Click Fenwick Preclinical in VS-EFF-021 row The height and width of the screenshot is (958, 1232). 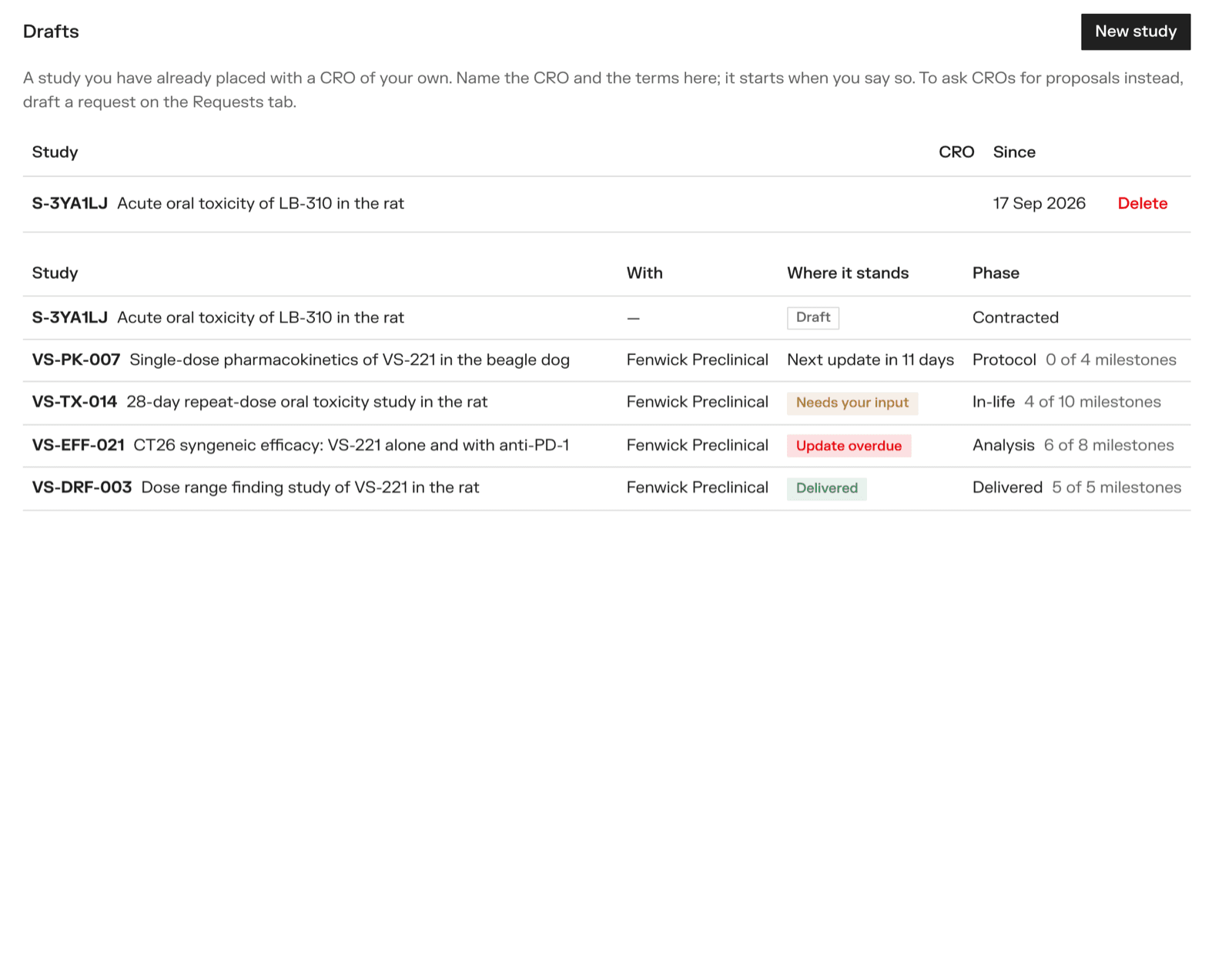(x=697, y=445)
